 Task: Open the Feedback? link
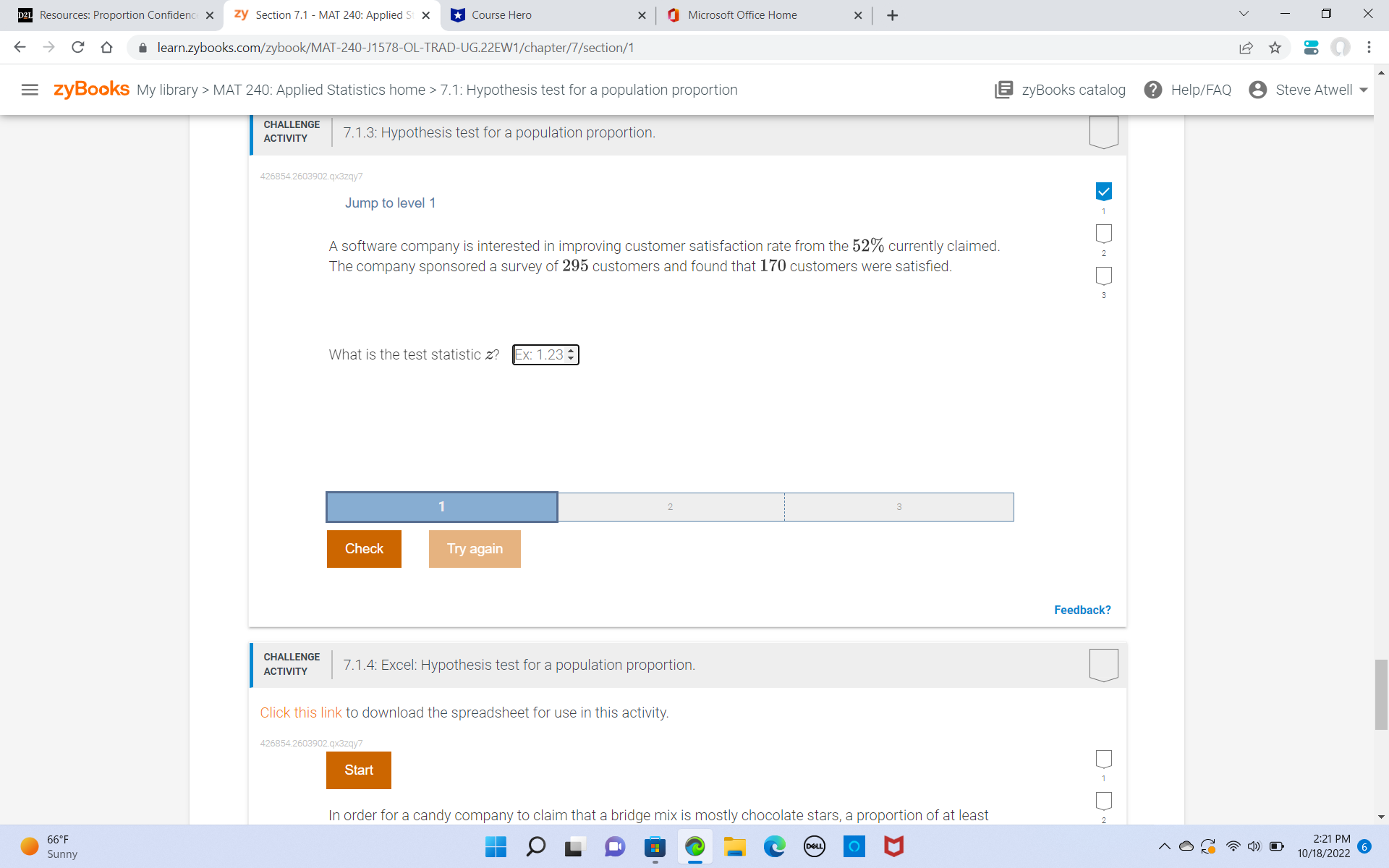click(x=1082, y=610)
